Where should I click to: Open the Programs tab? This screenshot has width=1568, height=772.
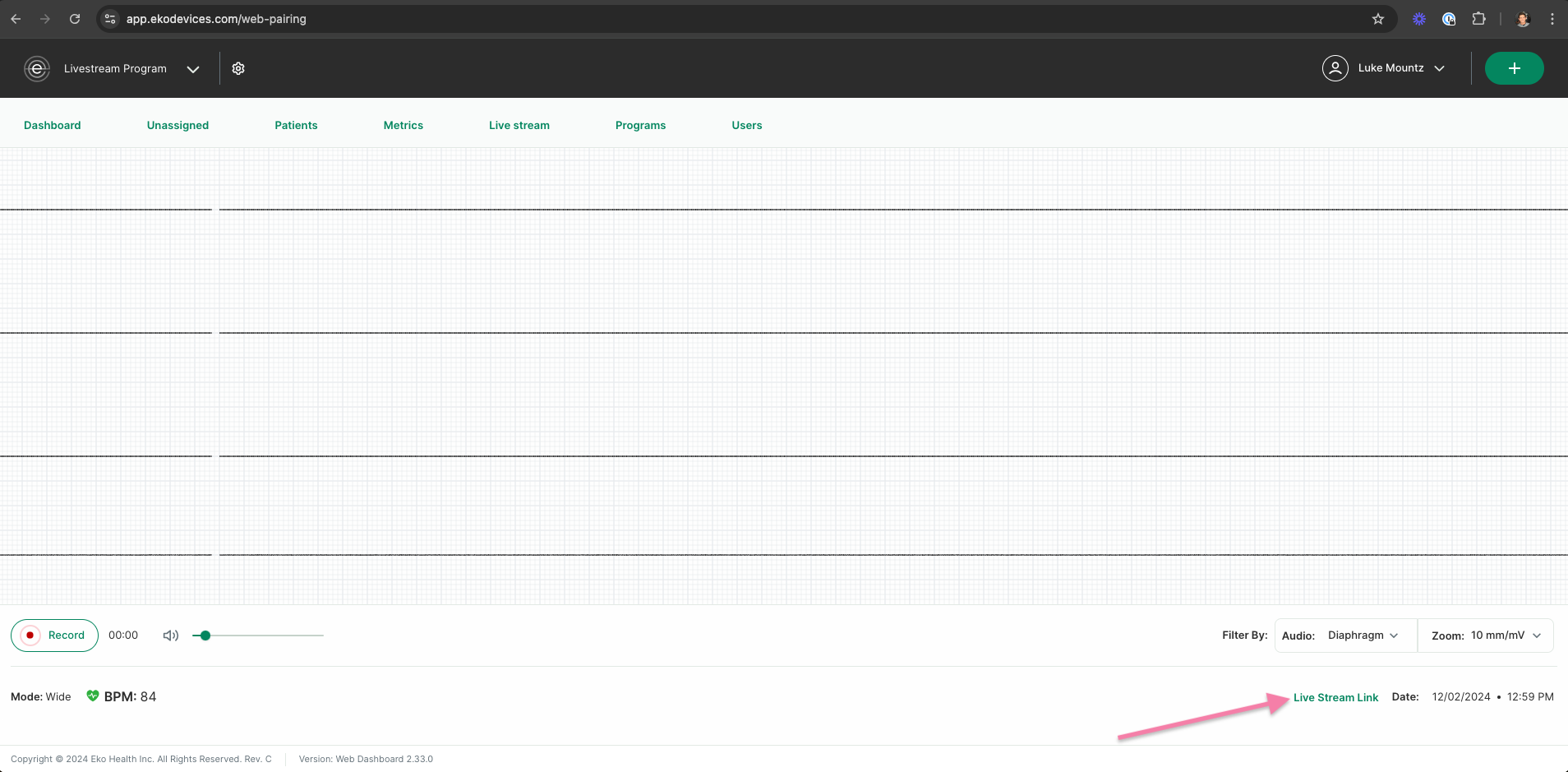(641, 125)
